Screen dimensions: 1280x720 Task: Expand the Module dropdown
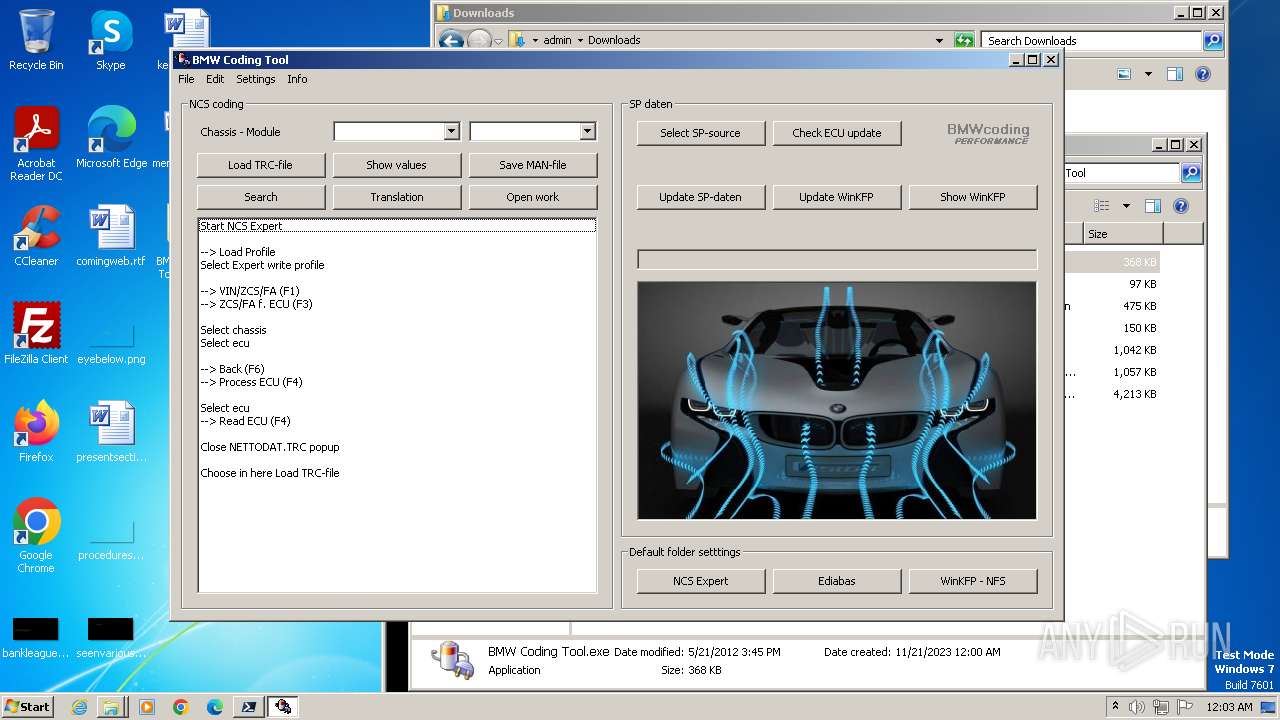coord(587,131)
